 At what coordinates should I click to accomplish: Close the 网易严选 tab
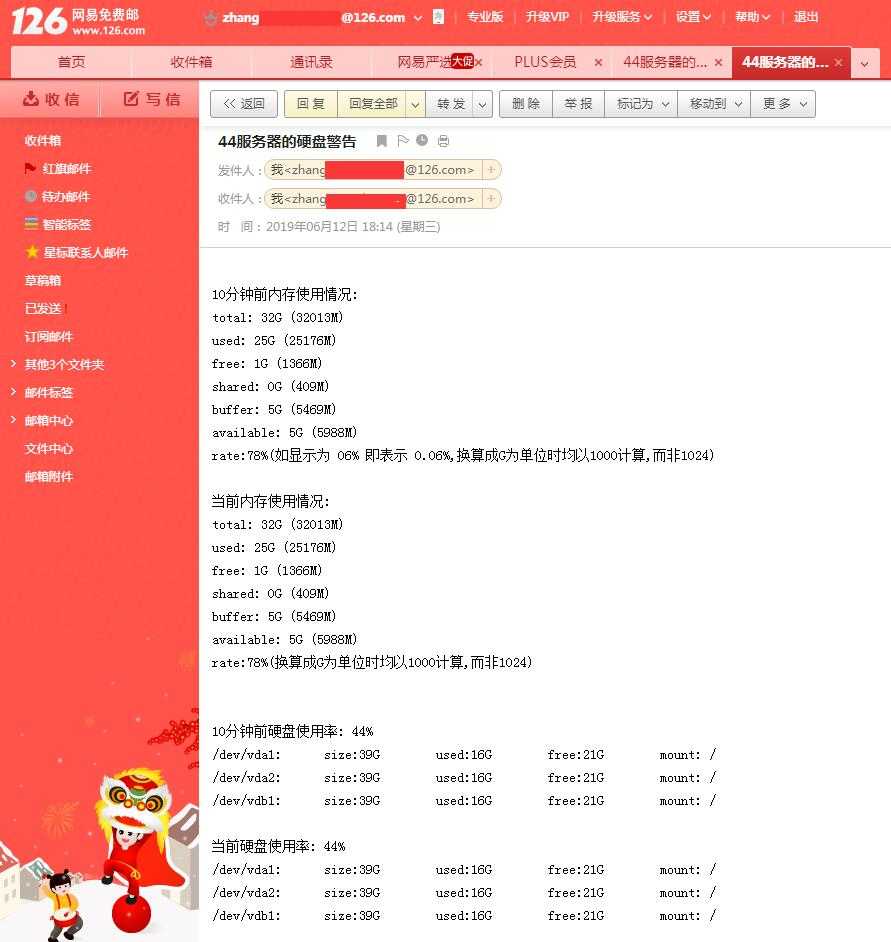coord(479,62)
